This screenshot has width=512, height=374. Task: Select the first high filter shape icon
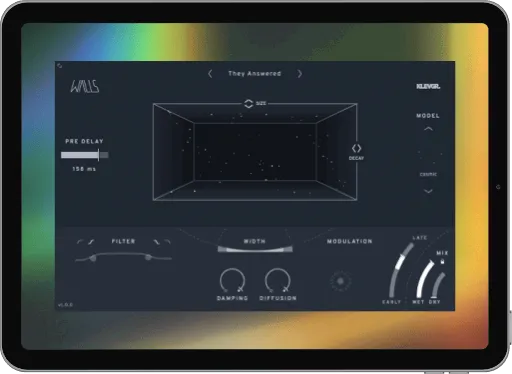pos(156,242)
